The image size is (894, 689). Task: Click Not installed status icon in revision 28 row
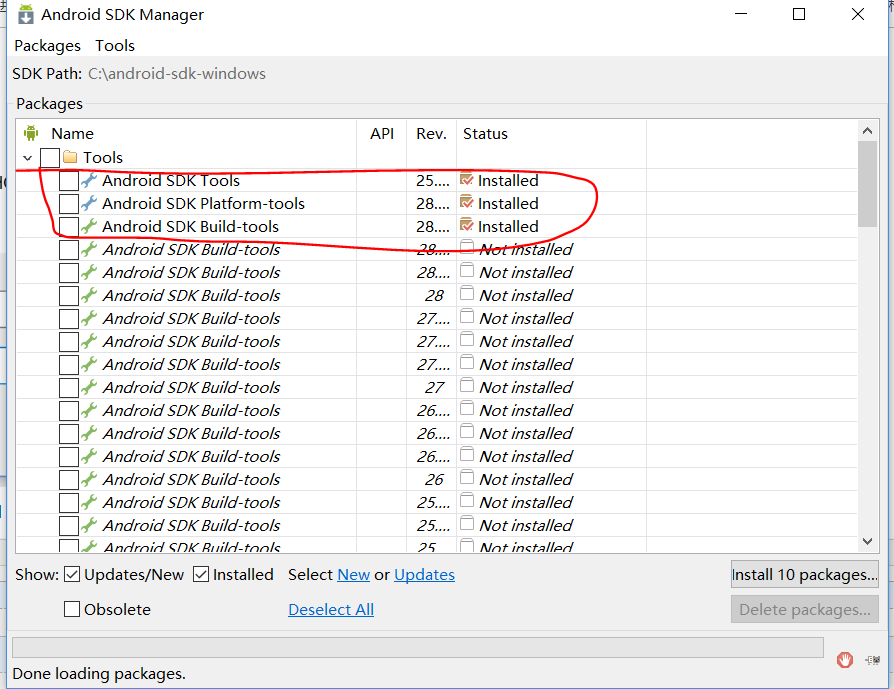click(467, 294)
